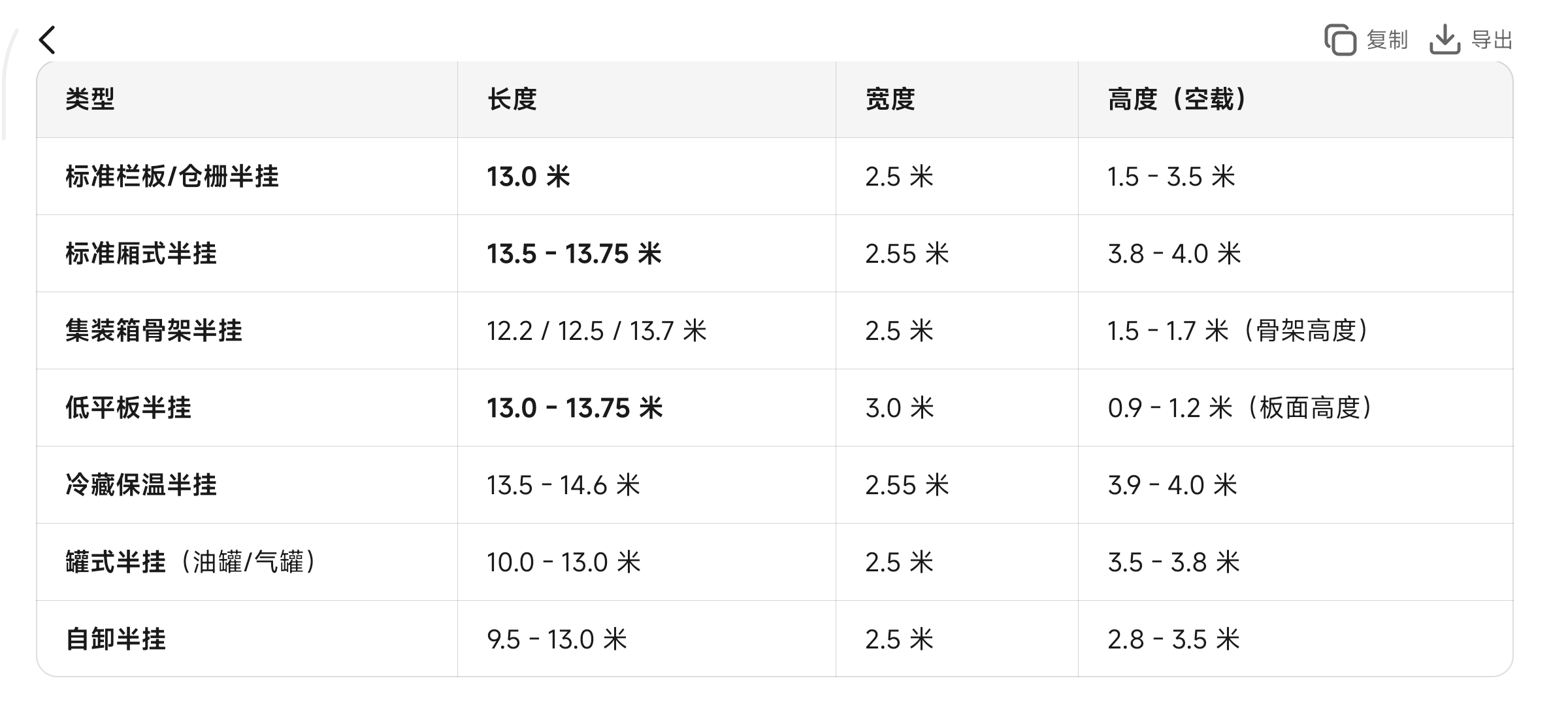Select the 类型 column header

click(90, 99)
